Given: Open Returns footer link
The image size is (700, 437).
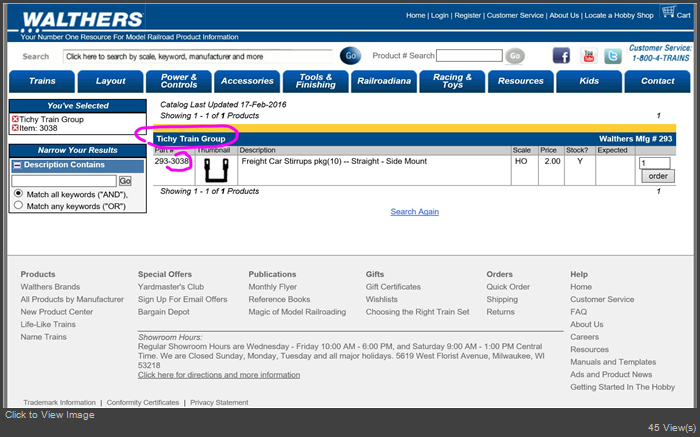Looking at the screenshot, I should [x=500, y=312].
